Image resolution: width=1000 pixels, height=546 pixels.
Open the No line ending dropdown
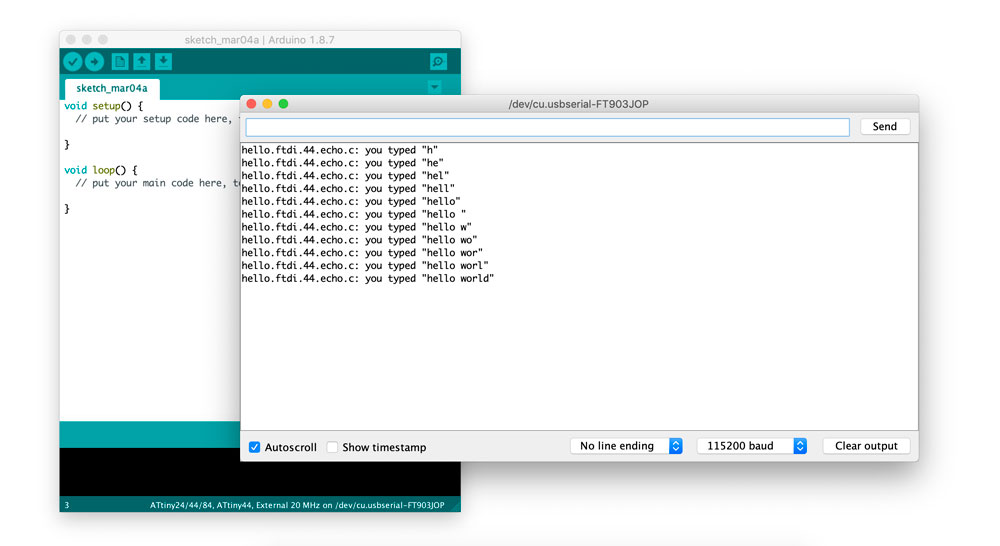coord(626,446)
